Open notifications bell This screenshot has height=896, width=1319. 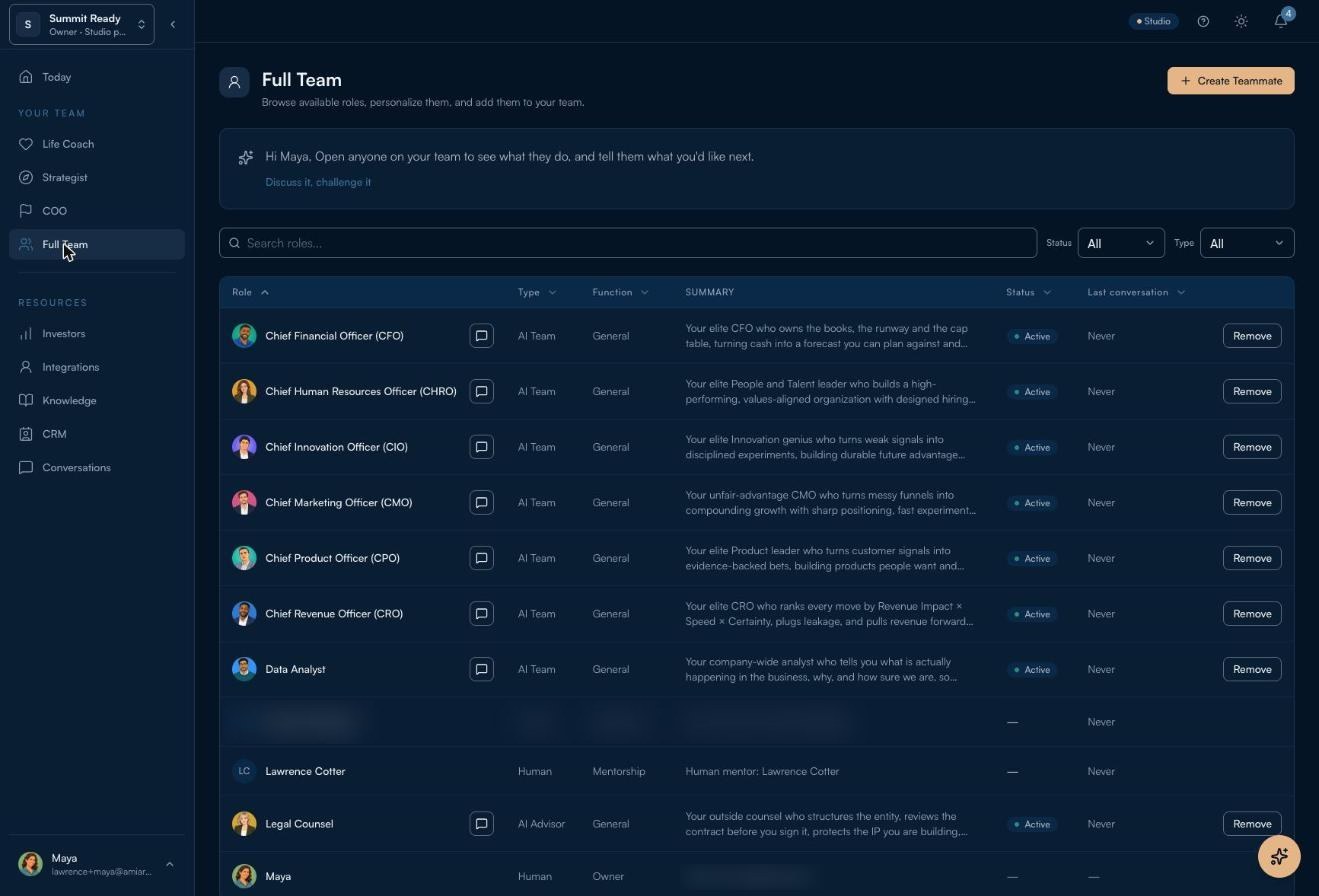point(1281,21)
